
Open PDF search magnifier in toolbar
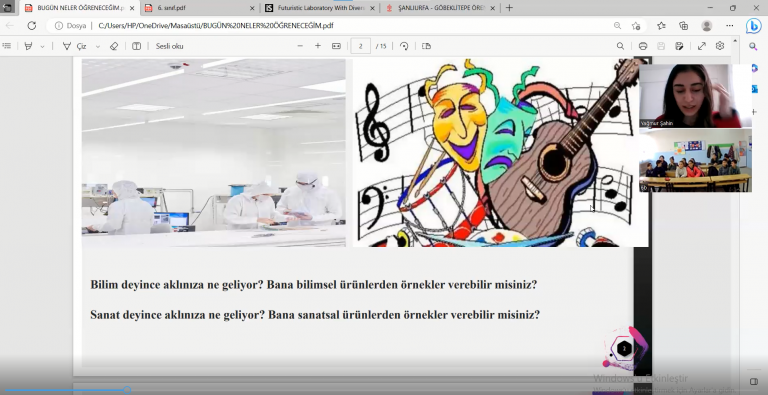click(620, 46)
